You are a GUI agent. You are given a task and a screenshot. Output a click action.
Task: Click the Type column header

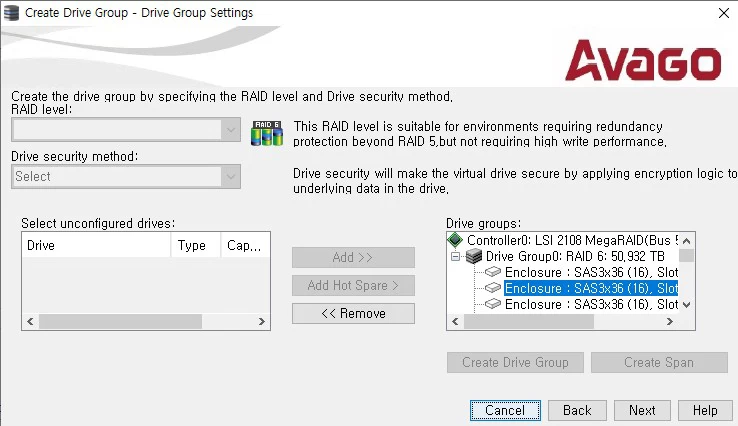tap(195, 245)
